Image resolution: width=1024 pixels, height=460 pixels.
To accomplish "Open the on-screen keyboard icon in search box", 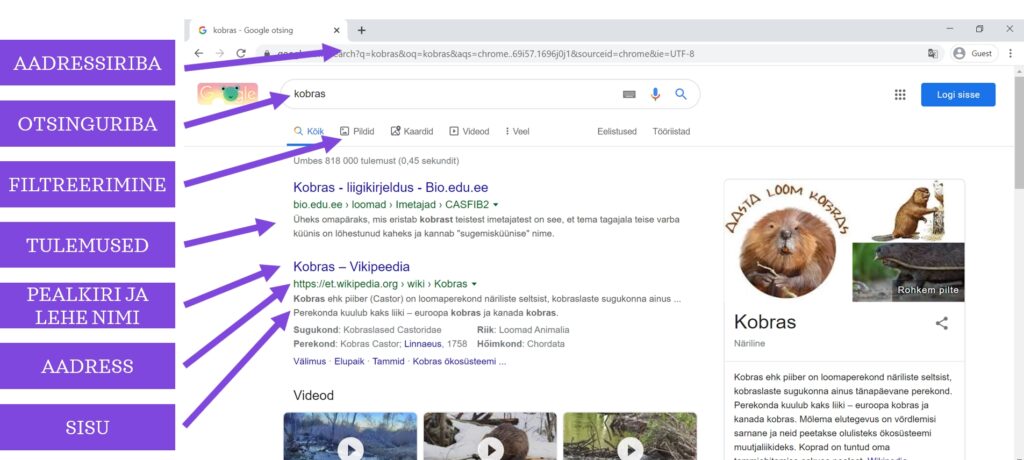I will (x=629, y=94).
